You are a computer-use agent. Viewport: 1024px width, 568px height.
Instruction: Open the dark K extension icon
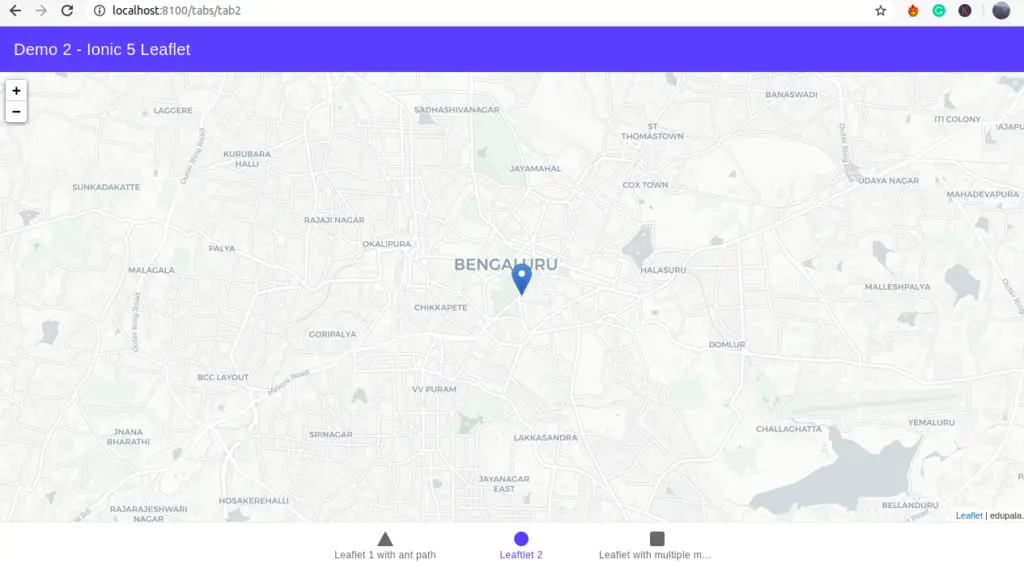pos(965,10)
